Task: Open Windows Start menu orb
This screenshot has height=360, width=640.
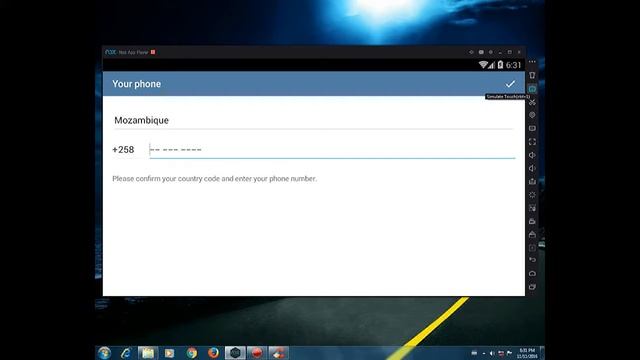Action: (104, 353)
